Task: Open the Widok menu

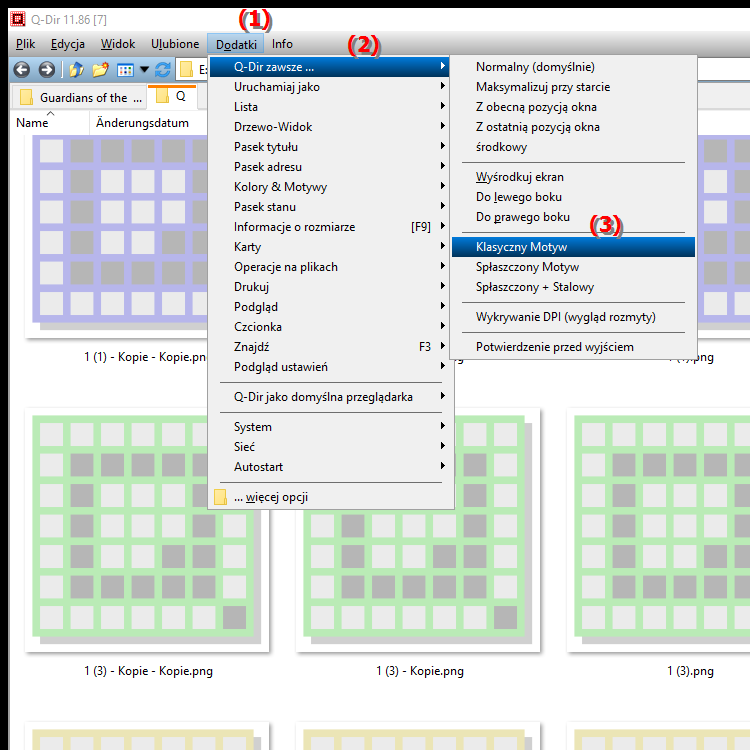Action: point(118,44)
